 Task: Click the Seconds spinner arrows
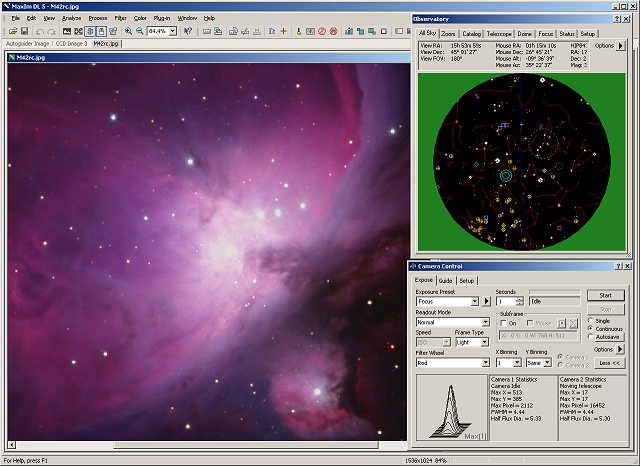[519, 301]
